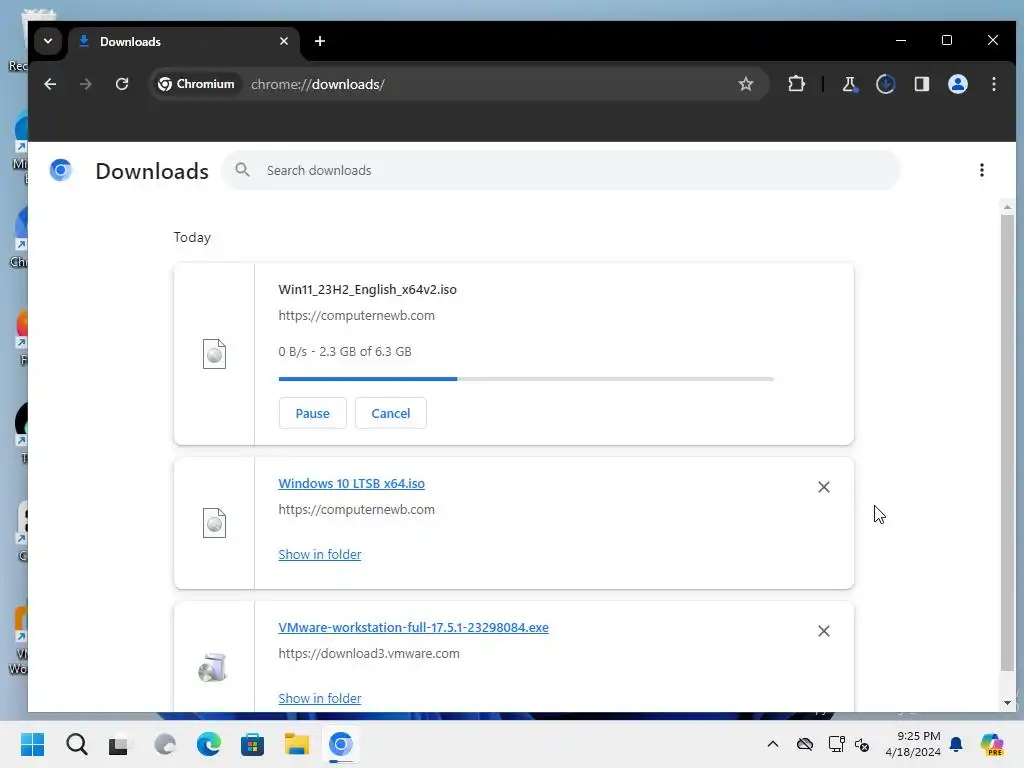Go back using the browser back arrow

[x=50, y=84]
